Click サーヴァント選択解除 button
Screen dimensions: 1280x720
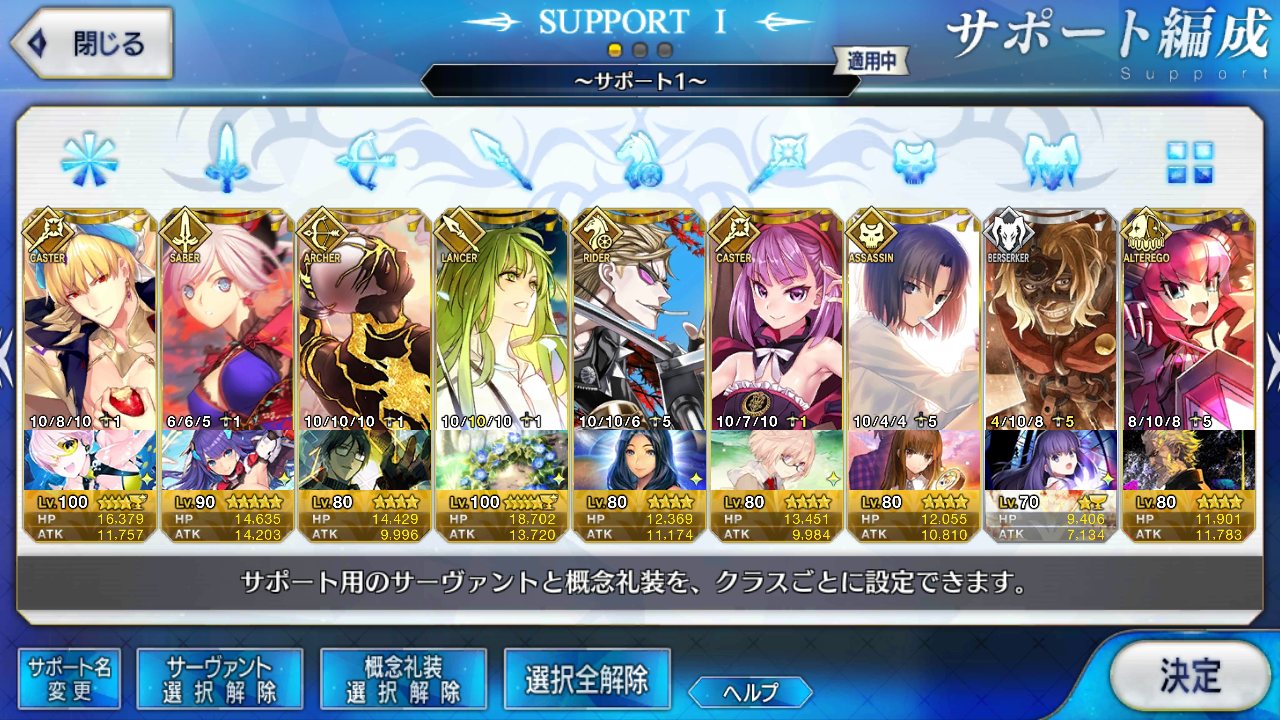coord(219,679)
